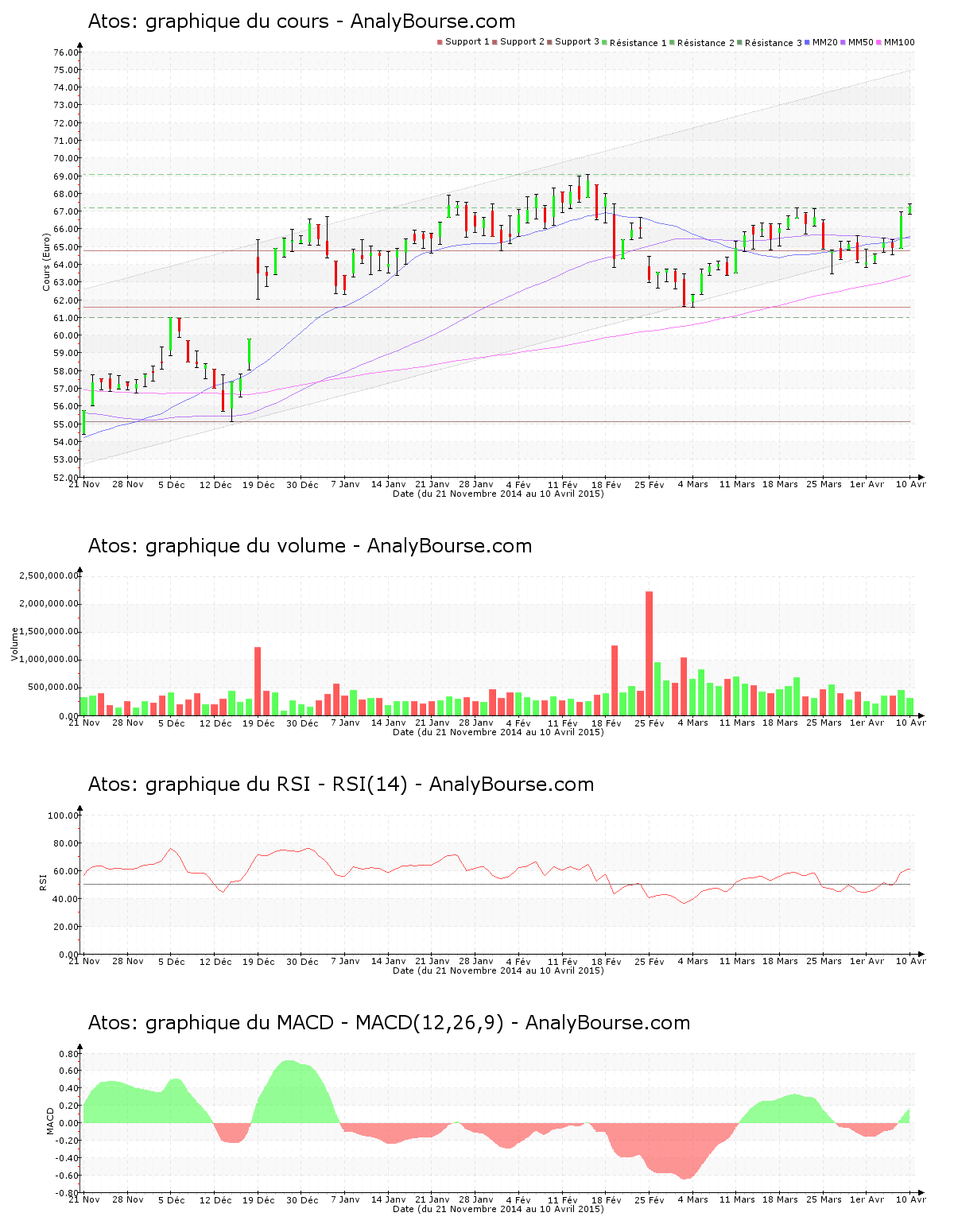
Task: Click the '100.00' RSI axis value
Action: click(64, 816)
